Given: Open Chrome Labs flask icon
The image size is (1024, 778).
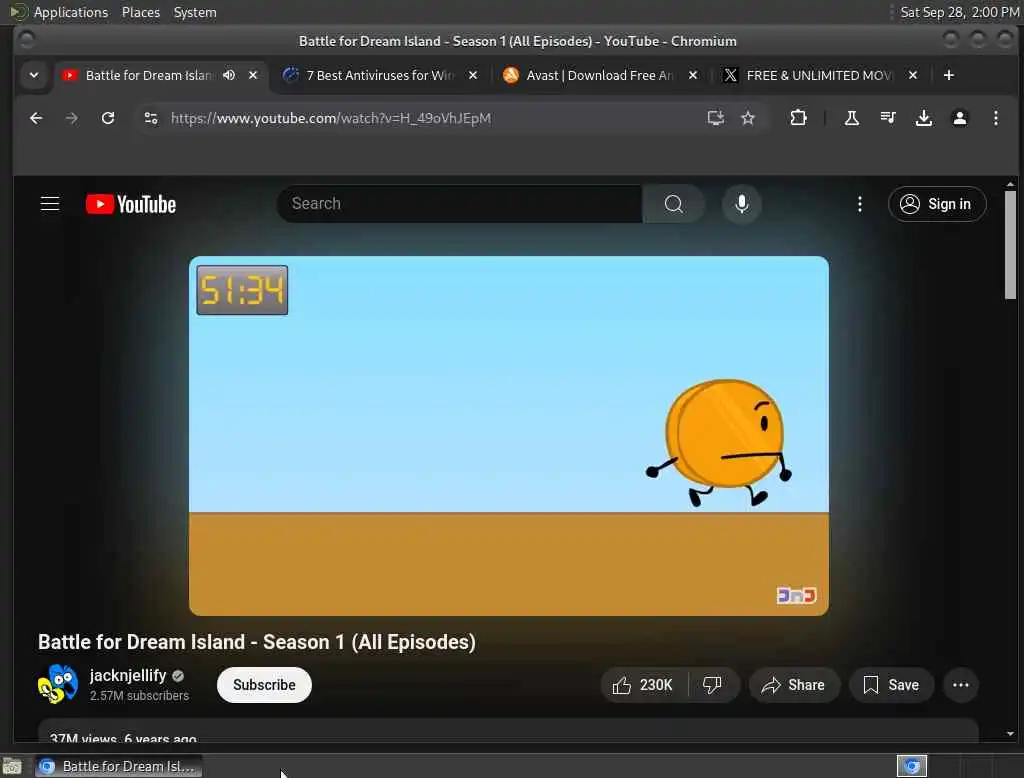Looking at the screenshot, I should (852, 118).
